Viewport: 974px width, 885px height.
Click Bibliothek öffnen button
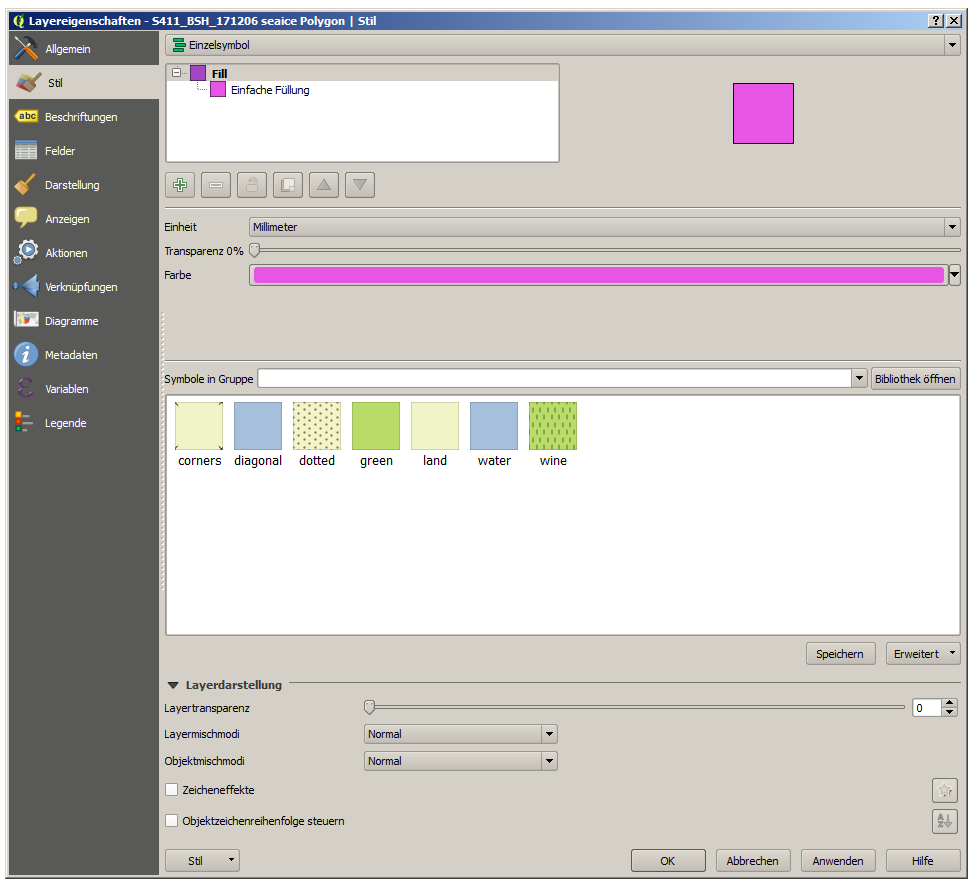(915, 378)
